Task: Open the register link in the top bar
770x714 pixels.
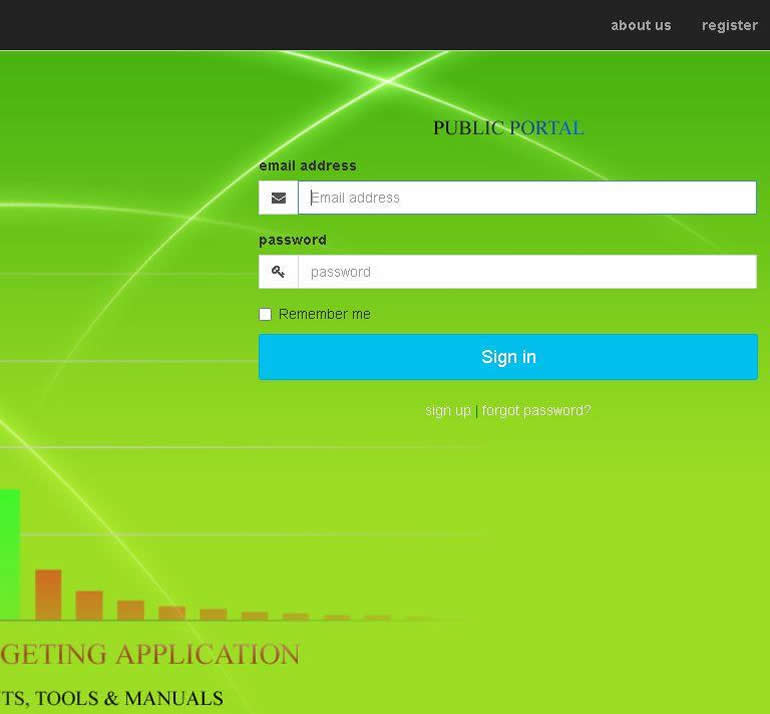Action: [x=729, y=25]
